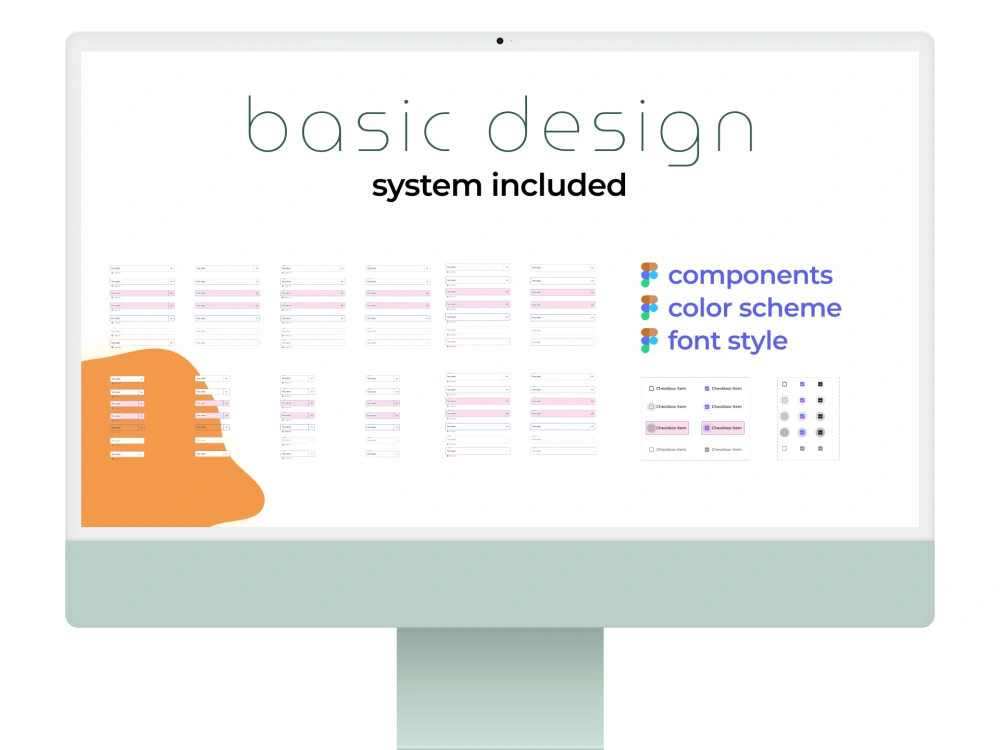
Task: Uncheck the pink-highlighted checked "Checkbox item"
Action: tap(707, 428)
